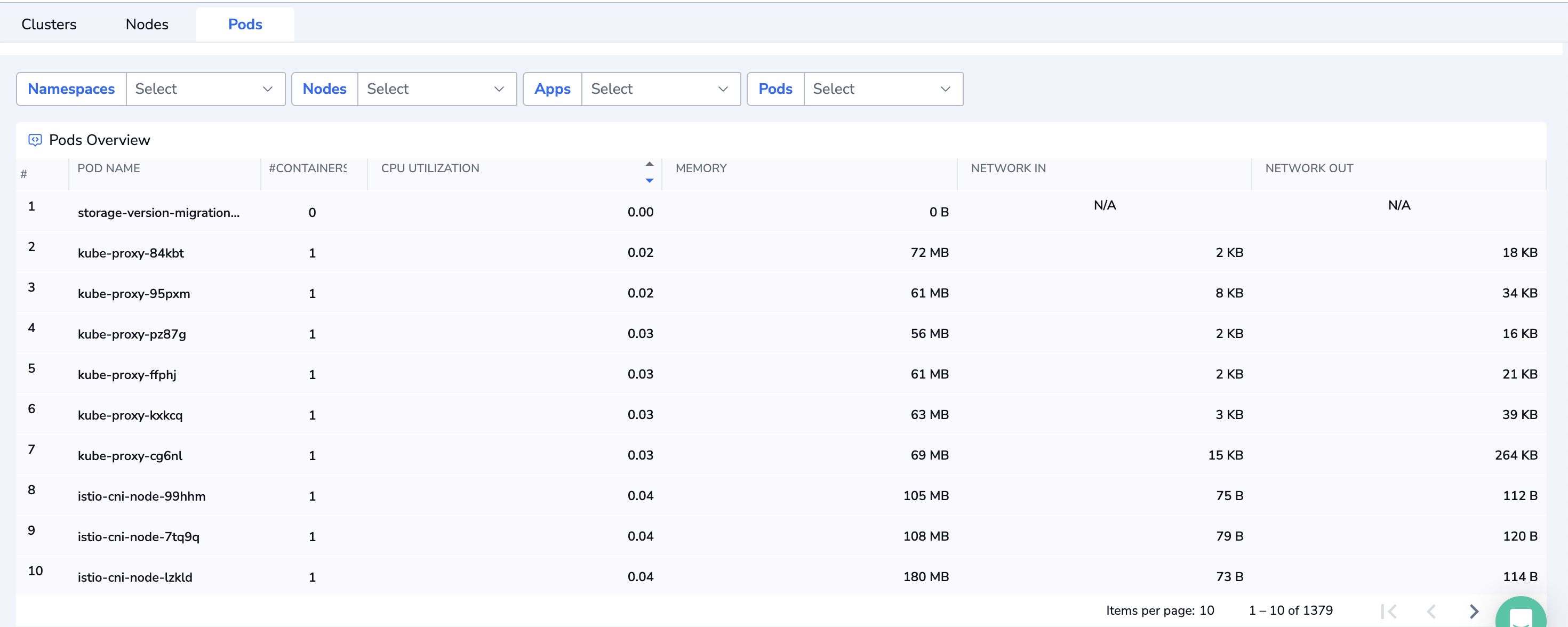Image resolution: width=1568 pixels, height=627 pixels.
Task: Change Items per page value 10
Action: point(1206,610)
